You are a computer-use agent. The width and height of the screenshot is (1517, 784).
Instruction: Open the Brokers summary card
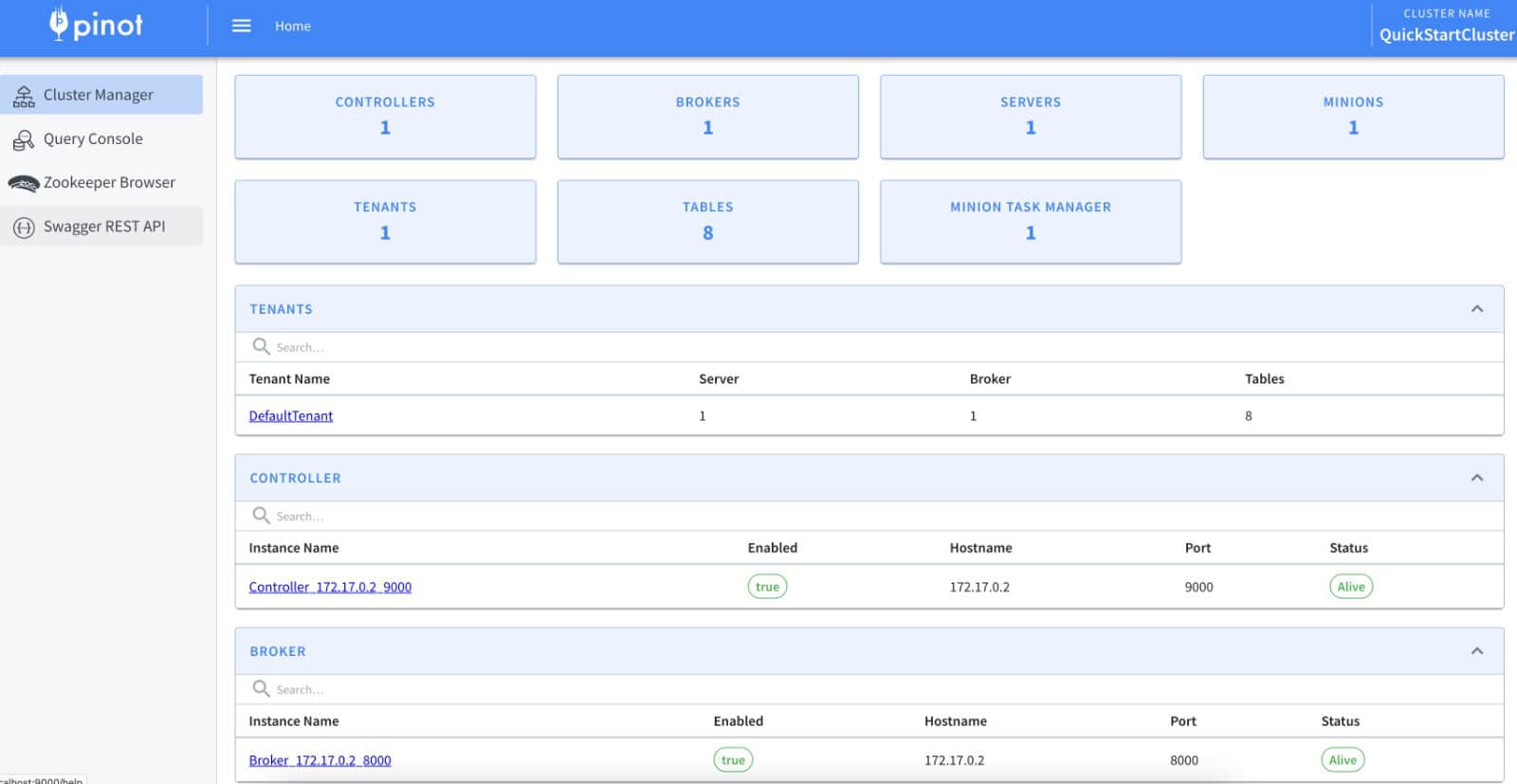click(x=708, y=117)
